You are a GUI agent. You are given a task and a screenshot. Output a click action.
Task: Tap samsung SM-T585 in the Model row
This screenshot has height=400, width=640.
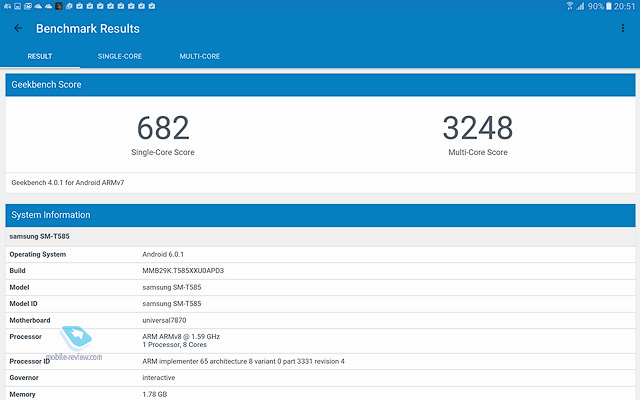171,287
